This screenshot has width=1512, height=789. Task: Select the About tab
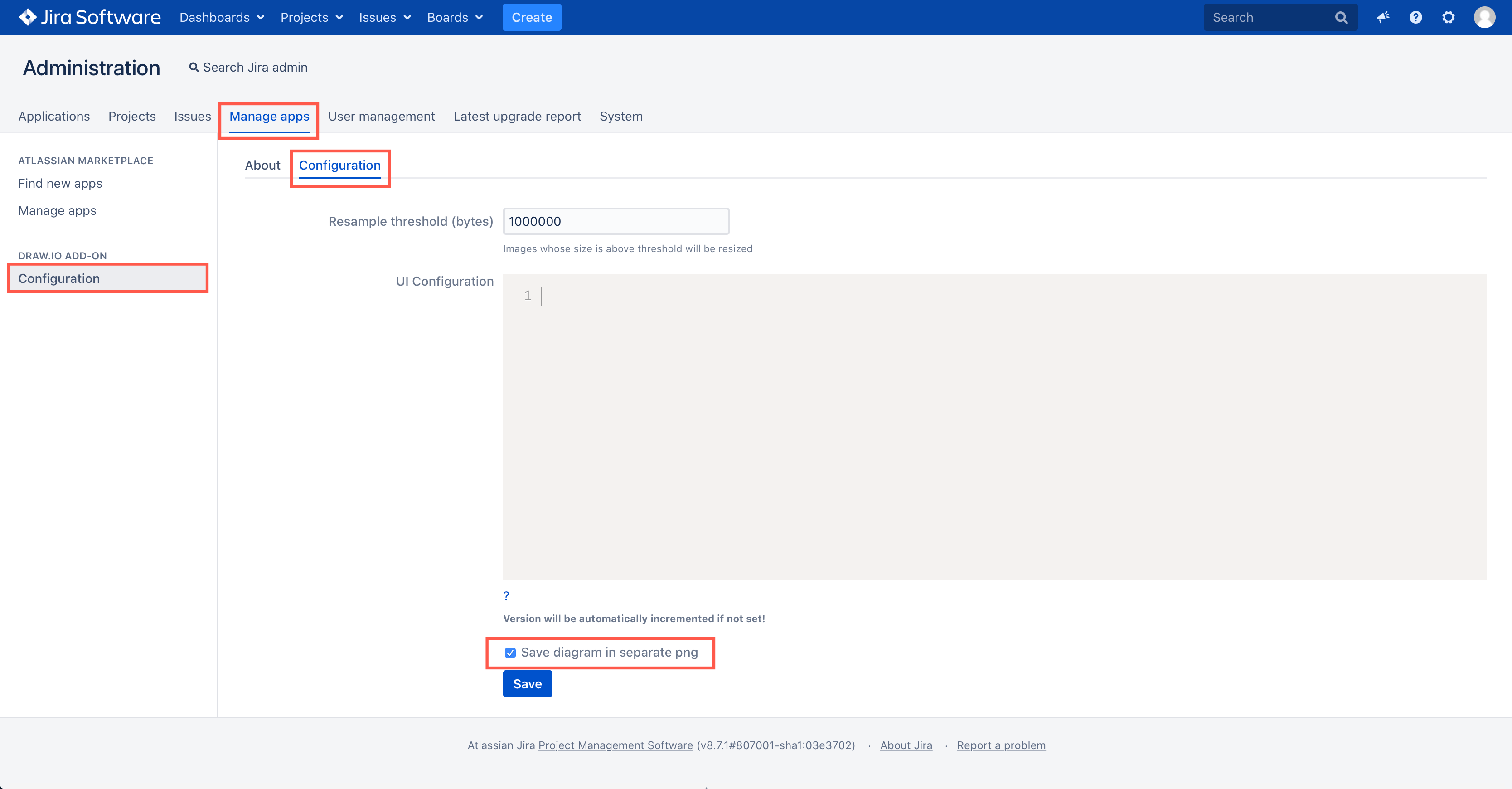coord(264,165)
